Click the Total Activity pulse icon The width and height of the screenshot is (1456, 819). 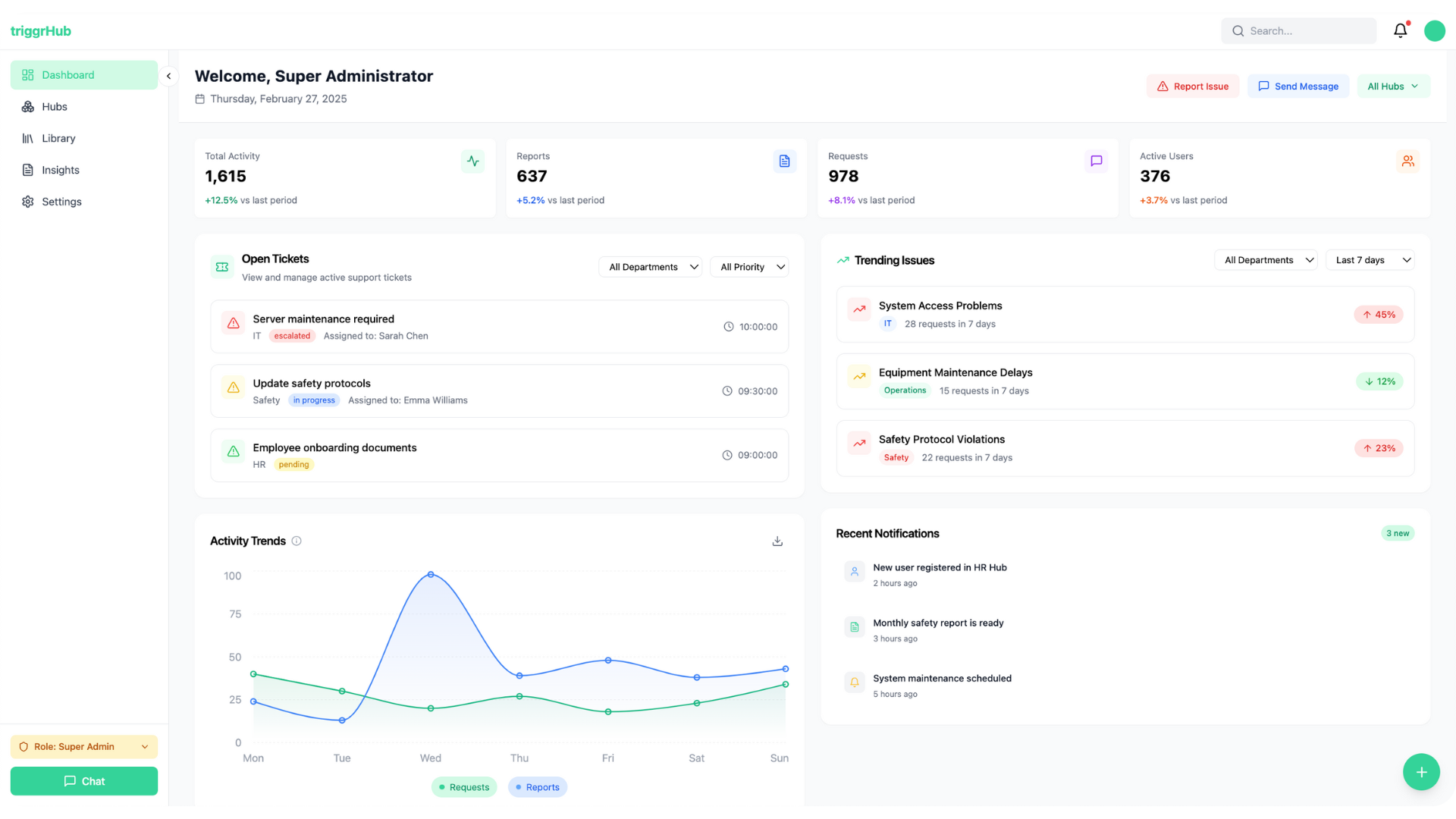pos(472,161)
